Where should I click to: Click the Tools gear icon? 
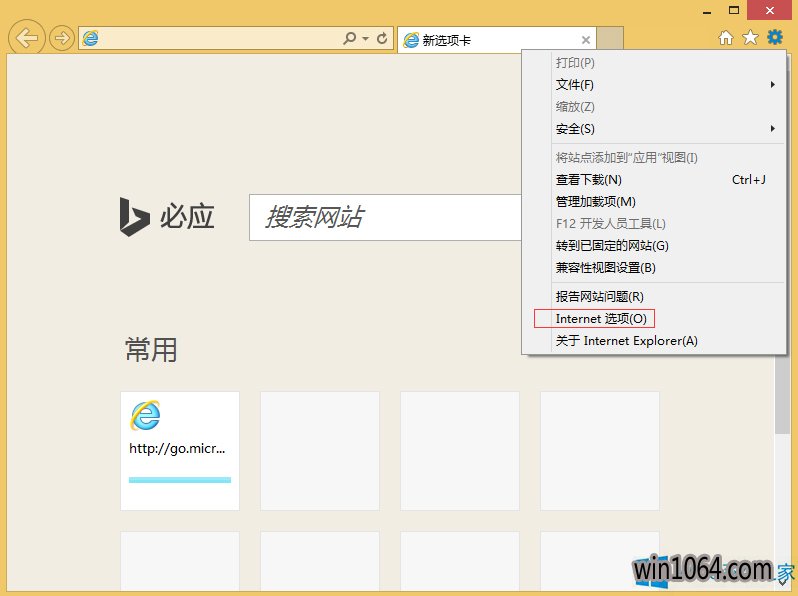click(x=775, y=37)
